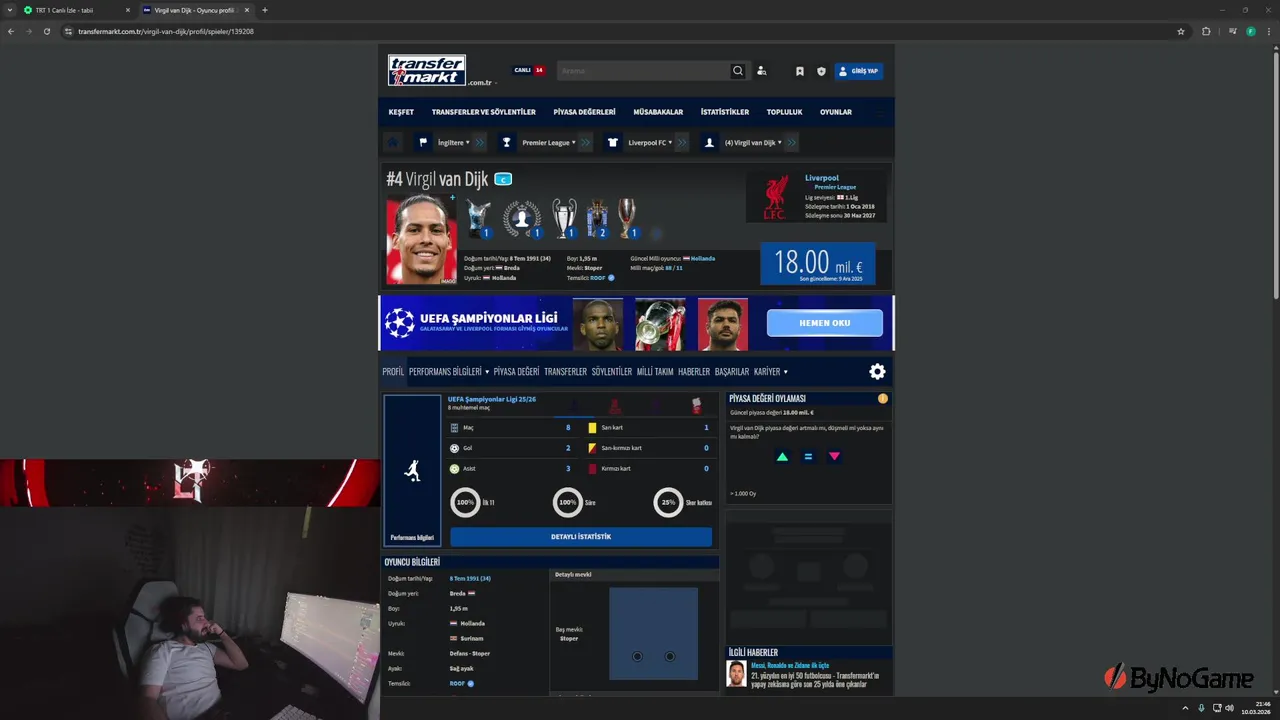Click the breadcrumb home icon
The height and width of the screenshot is (720, 1280).
pos(393,142)
